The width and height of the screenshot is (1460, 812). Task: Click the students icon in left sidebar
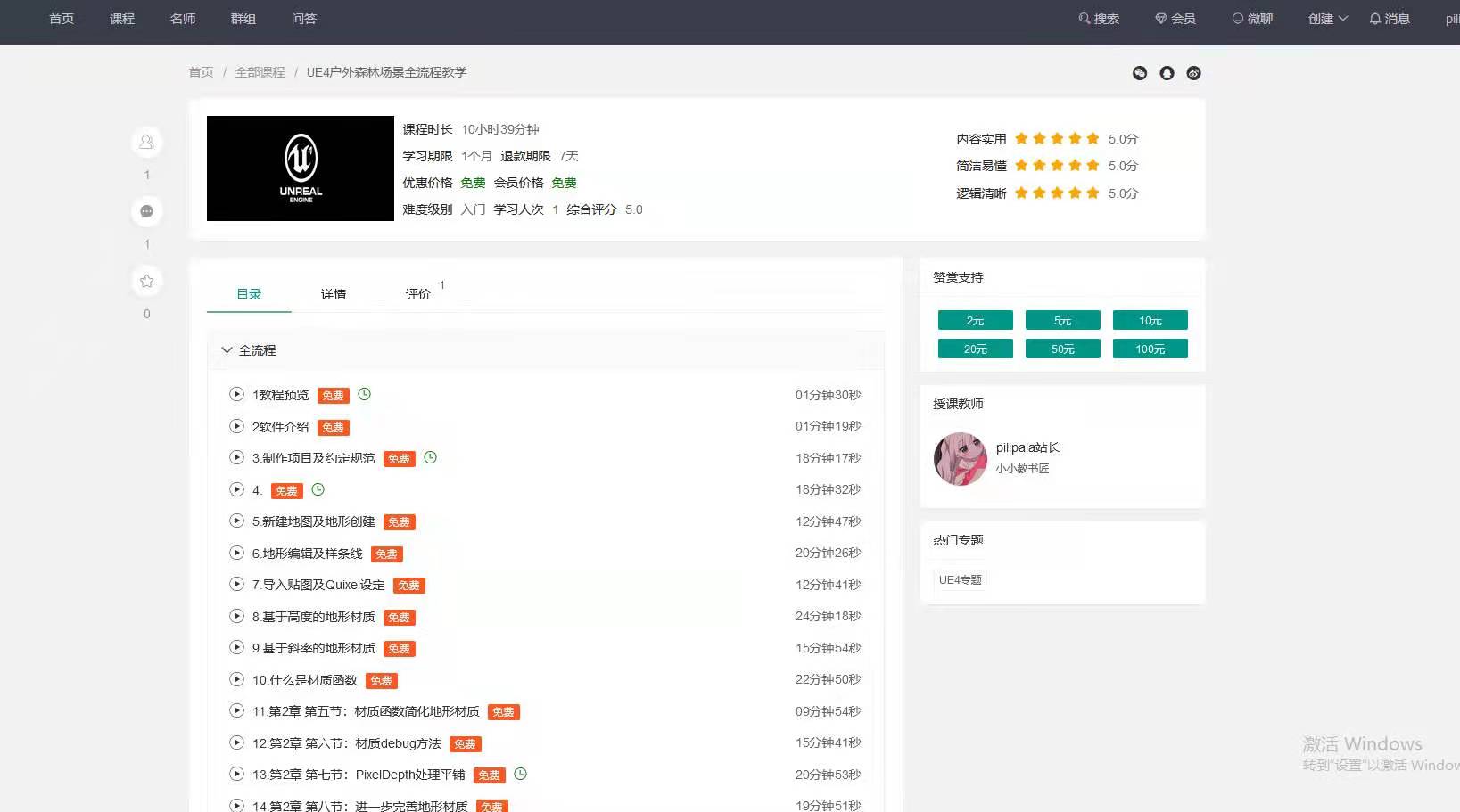[147, 142]
